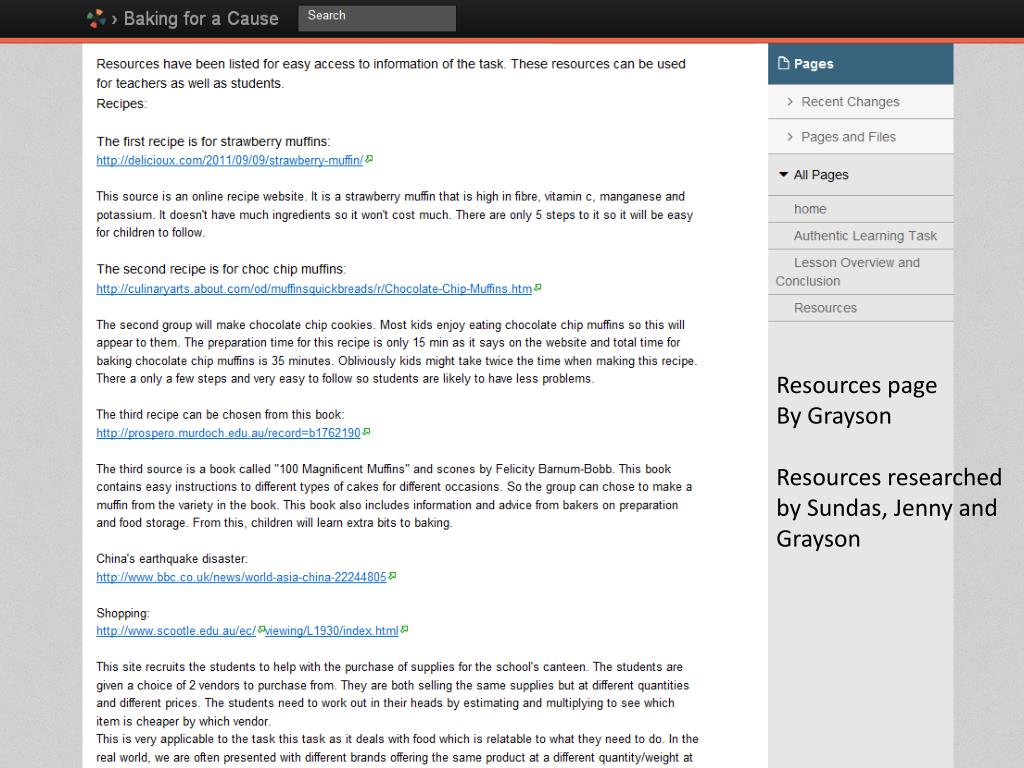Click external link icon after index.html
The height and width of the screenshot is (768, 1024).
pyautogui.click(x=404, y=630)
